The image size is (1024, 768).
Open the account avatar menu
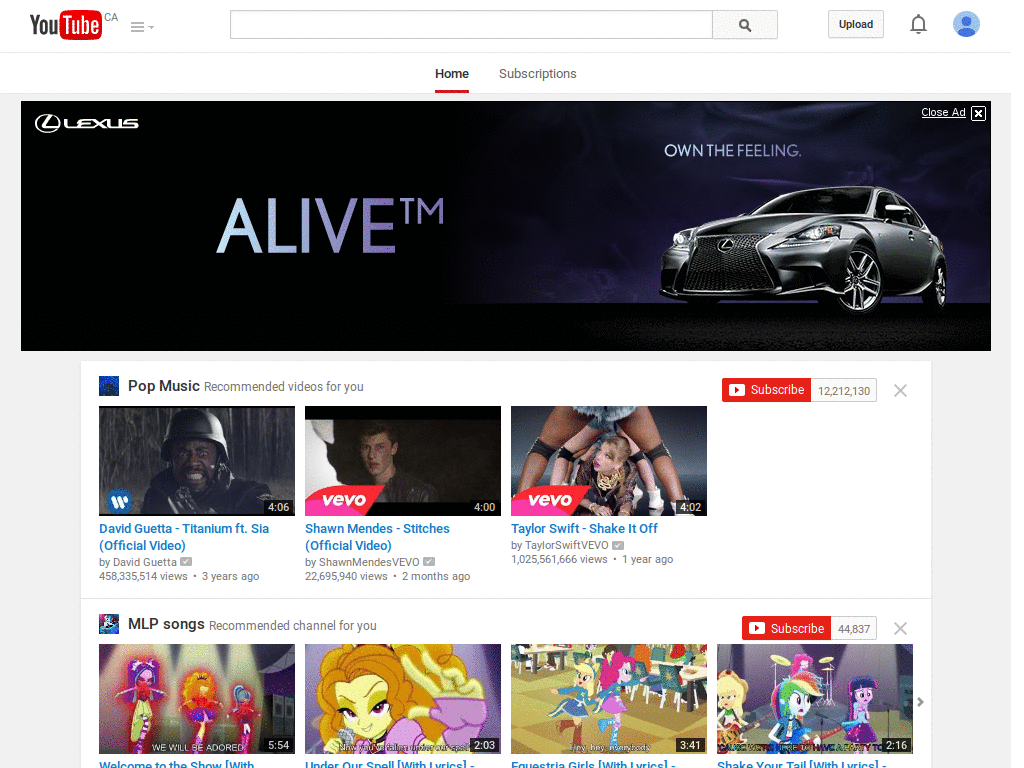point(966,24)
